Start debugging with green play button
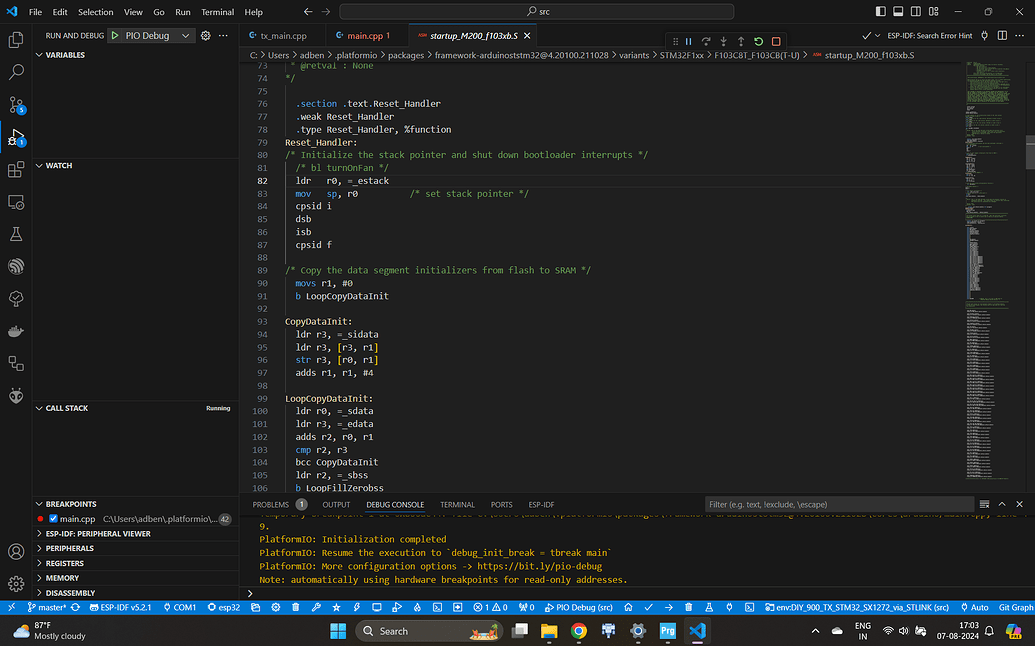 (115, 36)
